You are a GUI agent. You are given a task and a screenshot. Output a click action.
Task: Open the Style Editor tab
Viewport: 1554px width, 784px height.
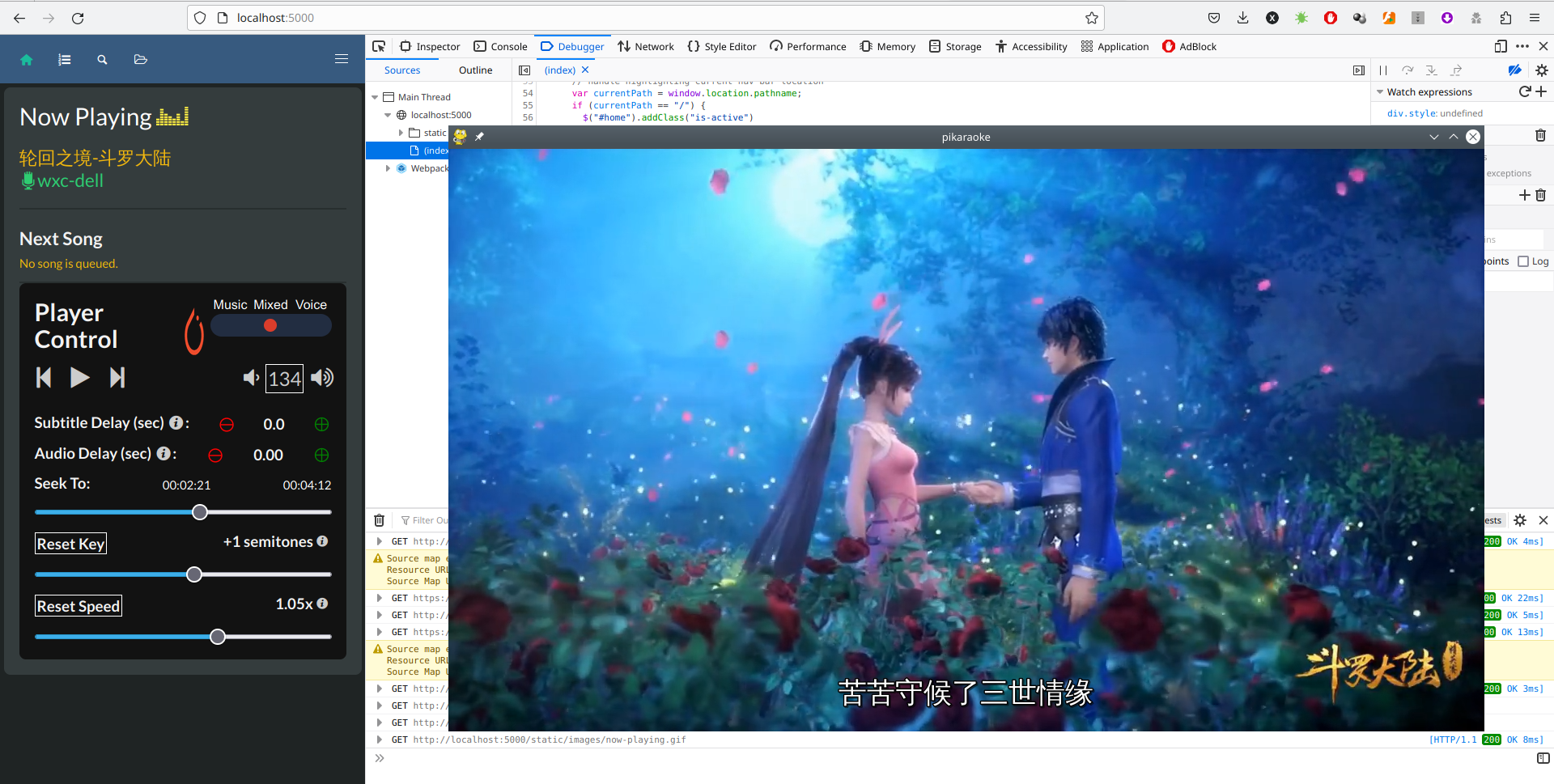721,46
